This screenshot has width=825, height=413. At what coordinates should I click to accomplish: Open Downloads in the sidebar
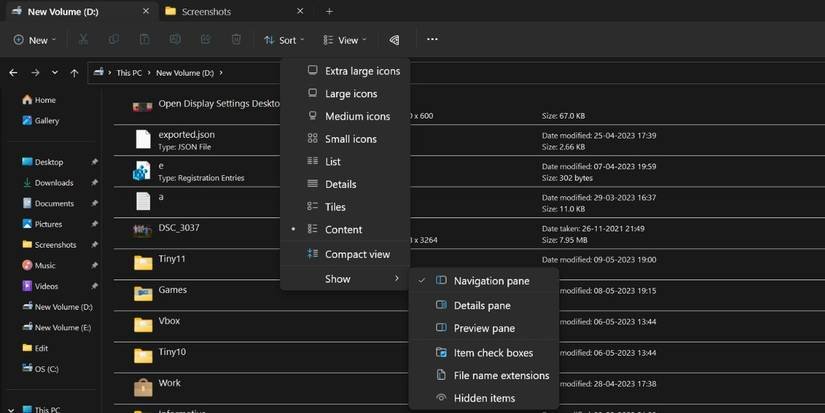54,183
